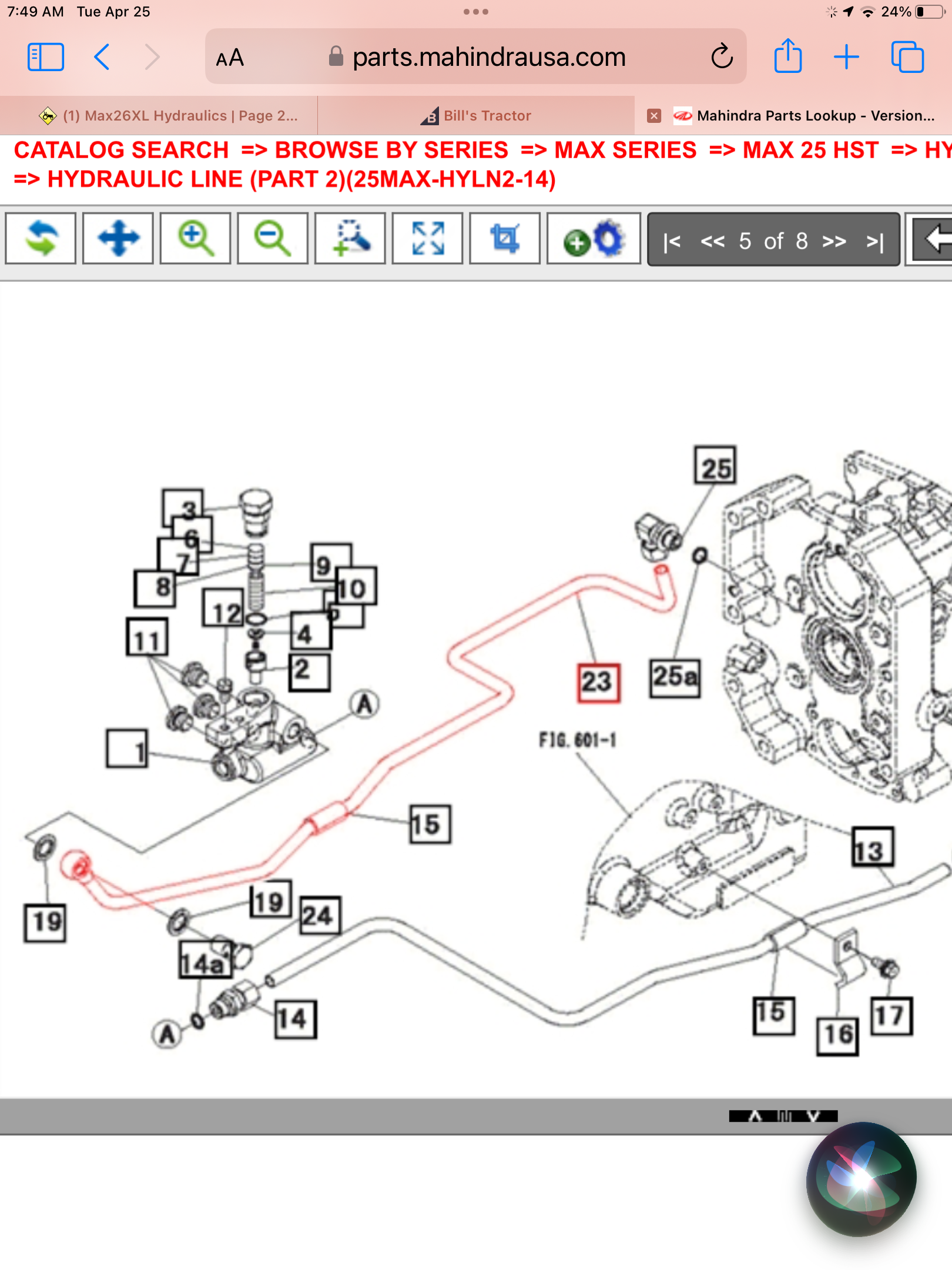Jump to the first diagram page

(672, 241)
